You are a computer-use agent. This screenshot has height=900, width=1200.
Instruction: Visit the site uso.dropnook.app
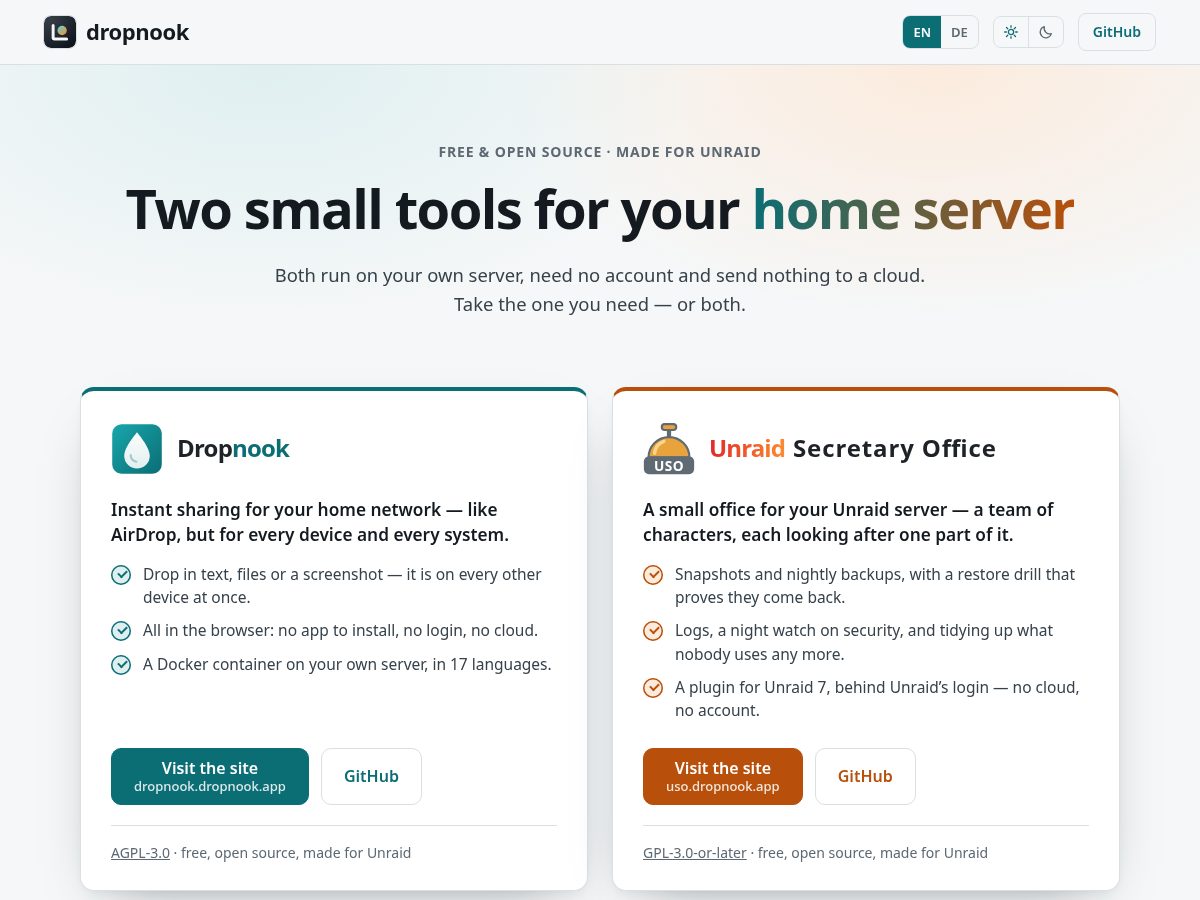(x=723, y=776)
